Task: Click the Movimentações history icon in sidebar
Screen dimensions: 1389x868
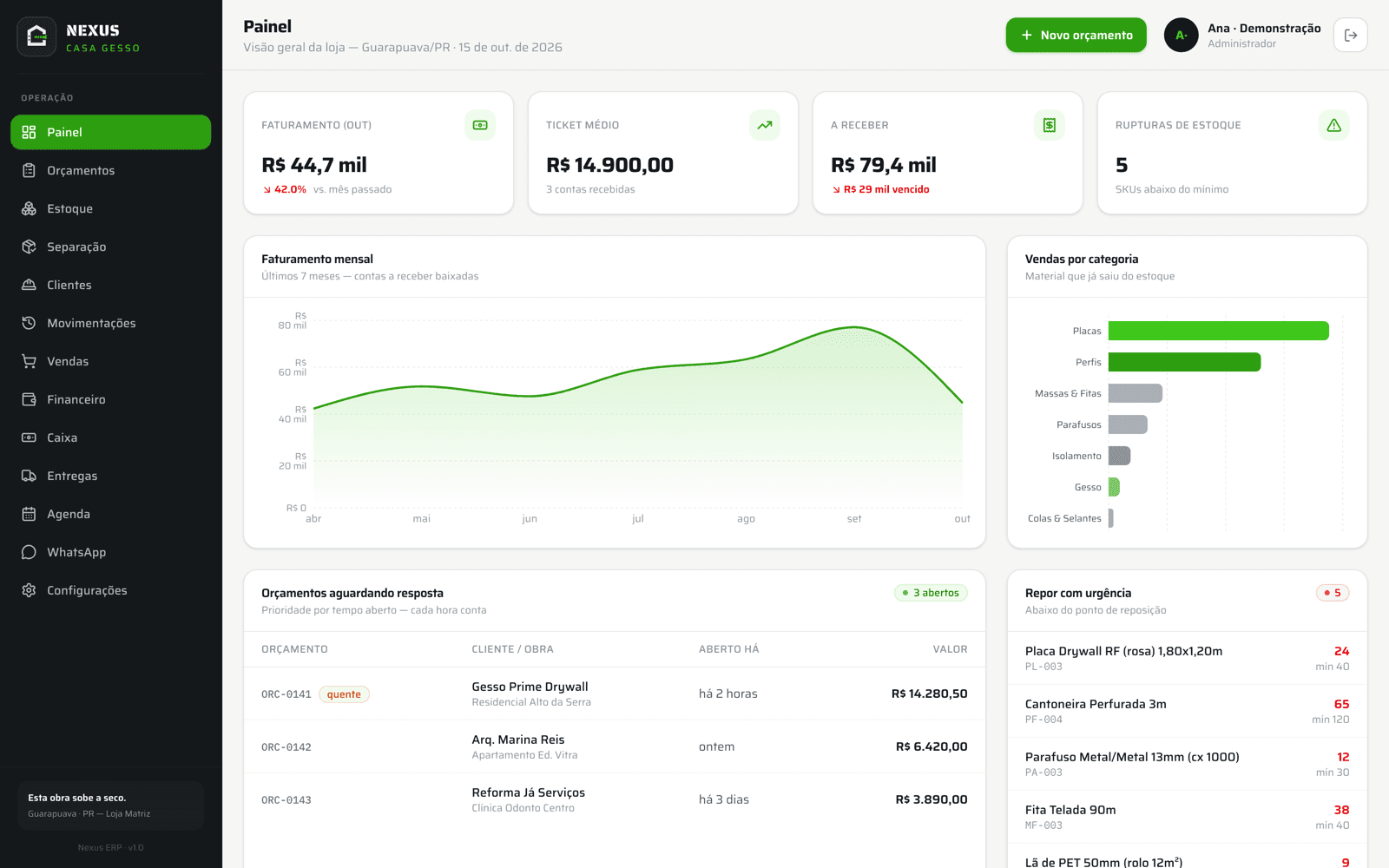Action: pyautogui.click(x=29, y=323)
